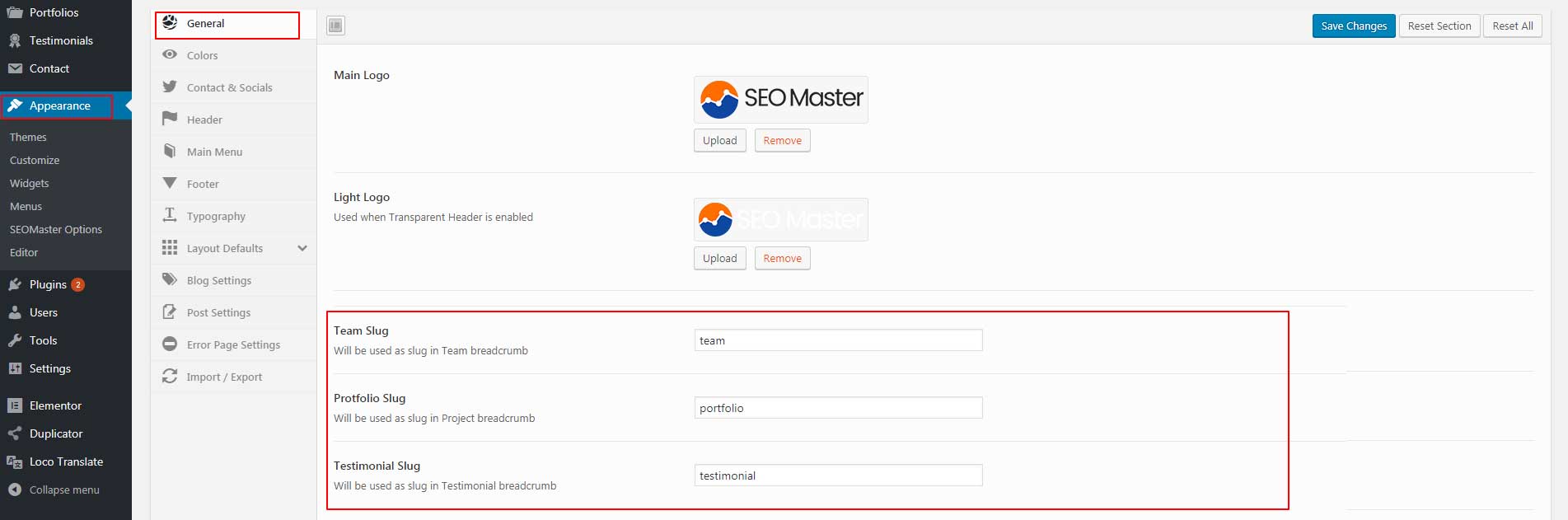Click the Main Logo SEO Master thumbnail
Screen dimensions: 1568x520
(781, 100)
